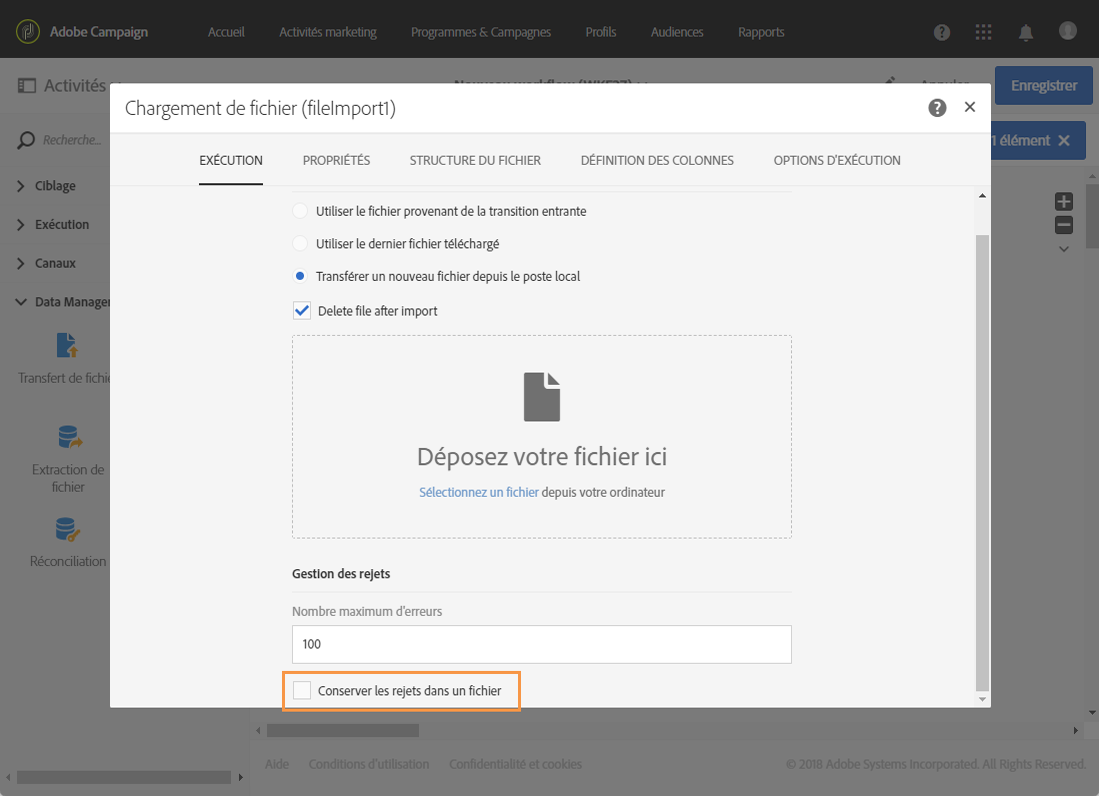1099x796 pixels.
Task: Click the Enregistrer button
Action: coord(1044,85)
